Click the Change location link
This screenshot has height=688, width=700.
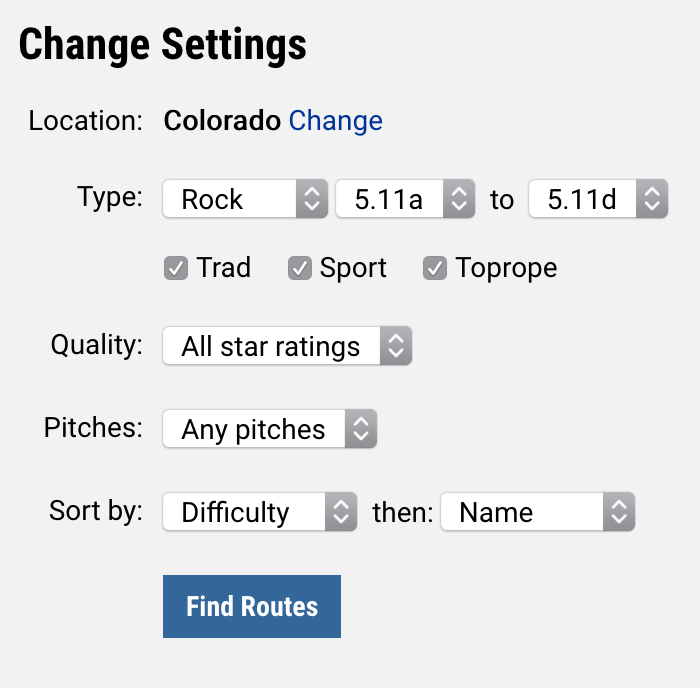pyautogui.click(x=335, y=121)
